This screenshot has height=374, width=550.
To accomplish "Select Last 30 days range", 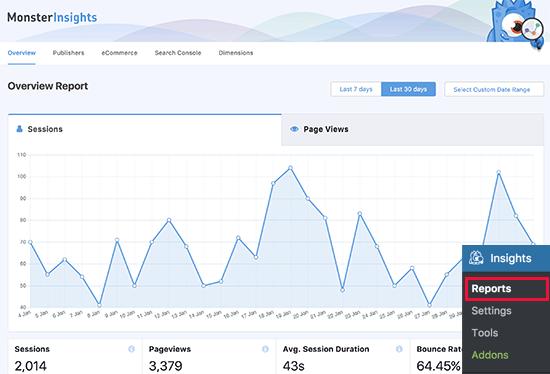I will click(408, 89).
